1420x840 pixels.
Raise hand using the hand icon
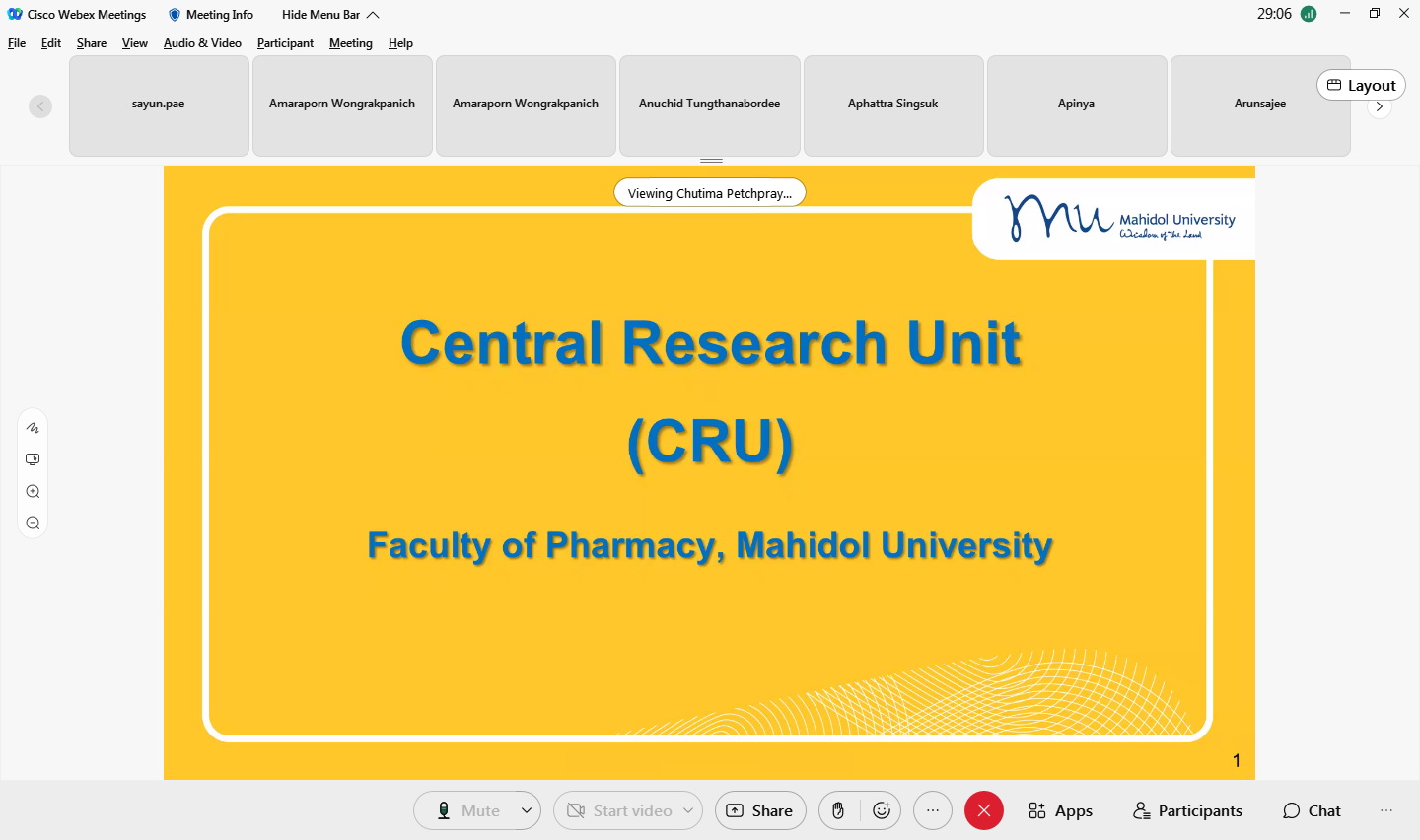[x=838, y=810]
